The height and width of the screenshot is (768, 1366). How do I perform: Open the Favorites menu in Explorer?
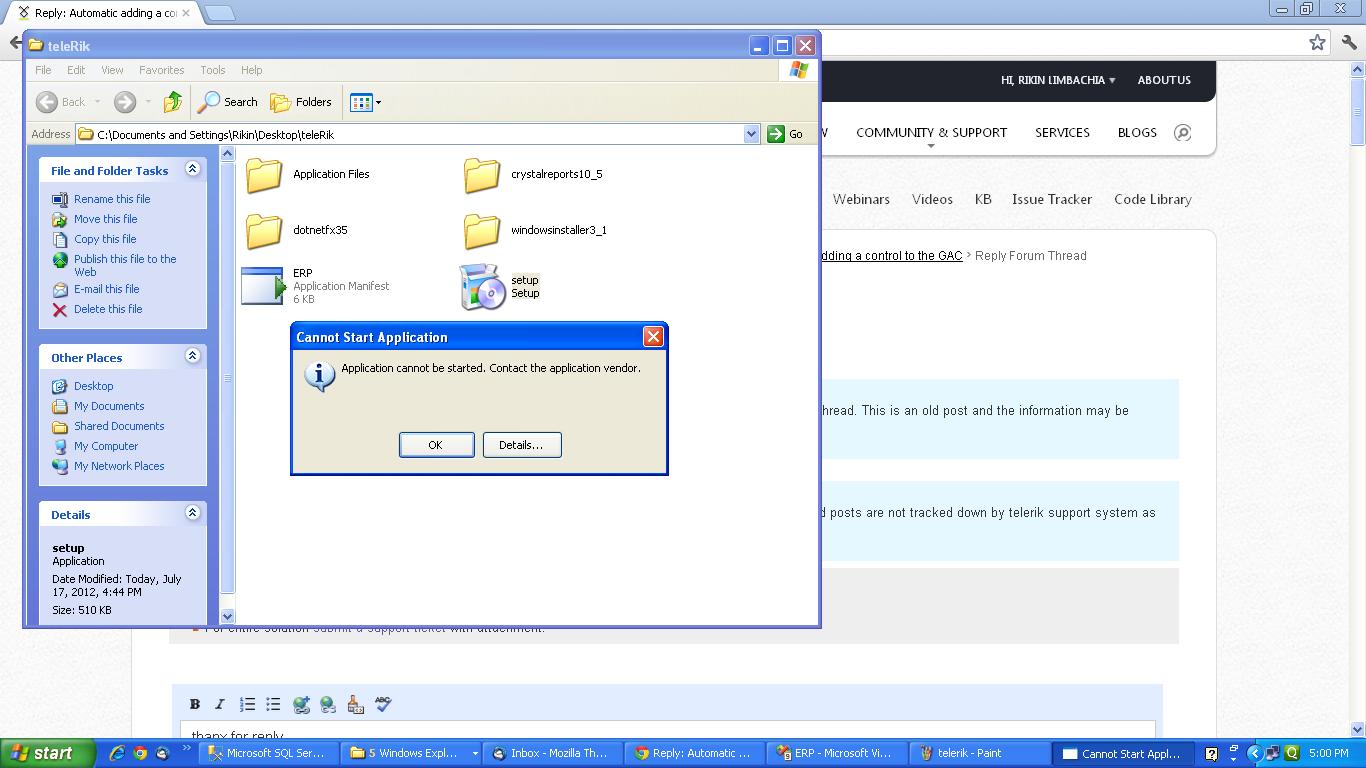click(161, 70)
